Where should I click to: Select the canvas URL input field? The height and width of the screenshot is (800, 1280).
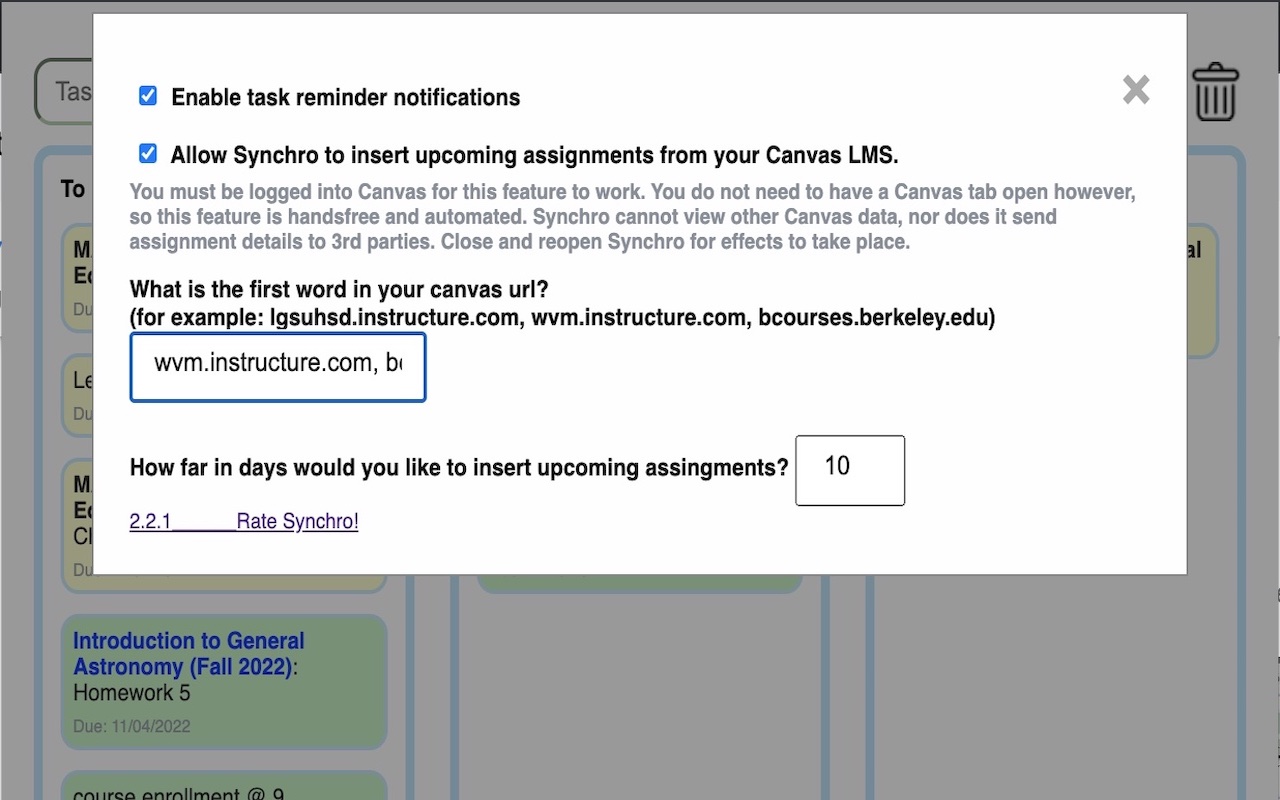pyautogui.click(x=278, y=367)
